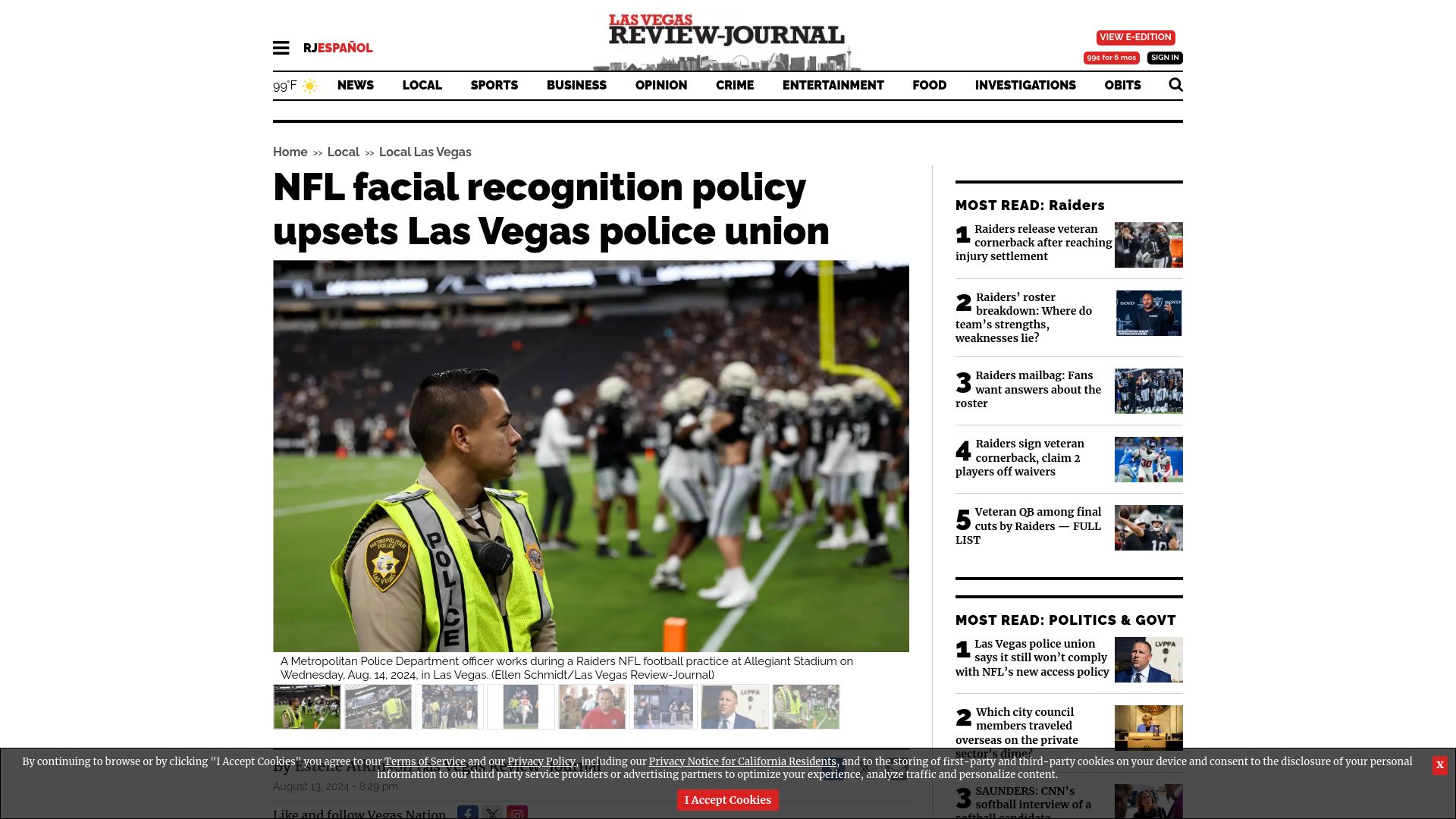Select first gallery thumbnail of officer

point(307,707)
